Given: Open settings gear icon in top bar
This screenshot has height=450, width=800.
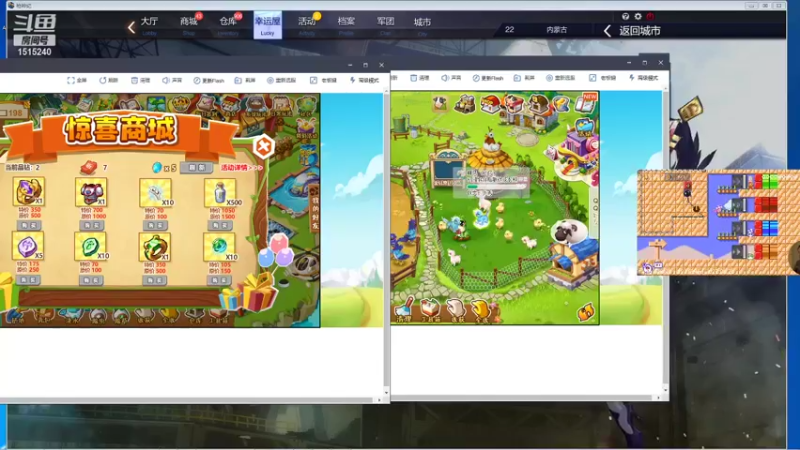Looking at the screenshot, I should point(638,16).
